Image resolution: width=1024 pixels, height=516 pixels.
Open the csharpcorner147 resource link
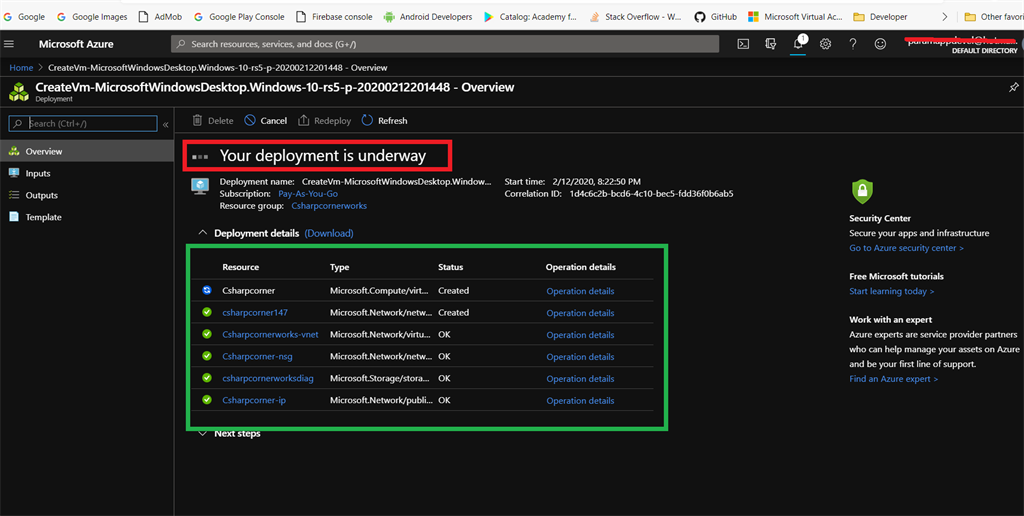click(x=255, y=312)
